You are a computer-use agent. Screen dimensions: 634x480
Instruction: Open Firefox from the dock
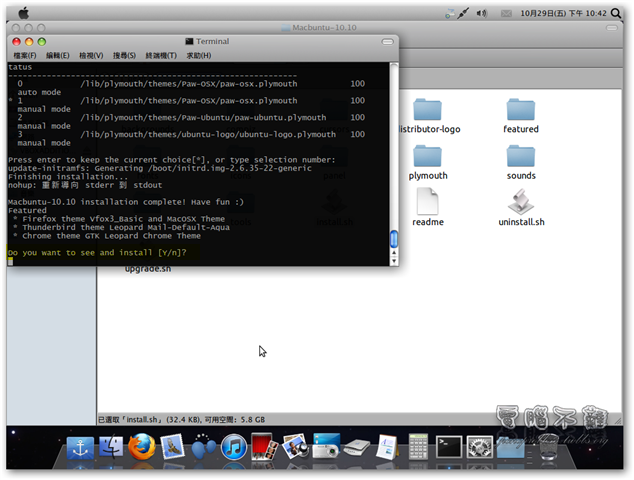(x=141, y=447)
